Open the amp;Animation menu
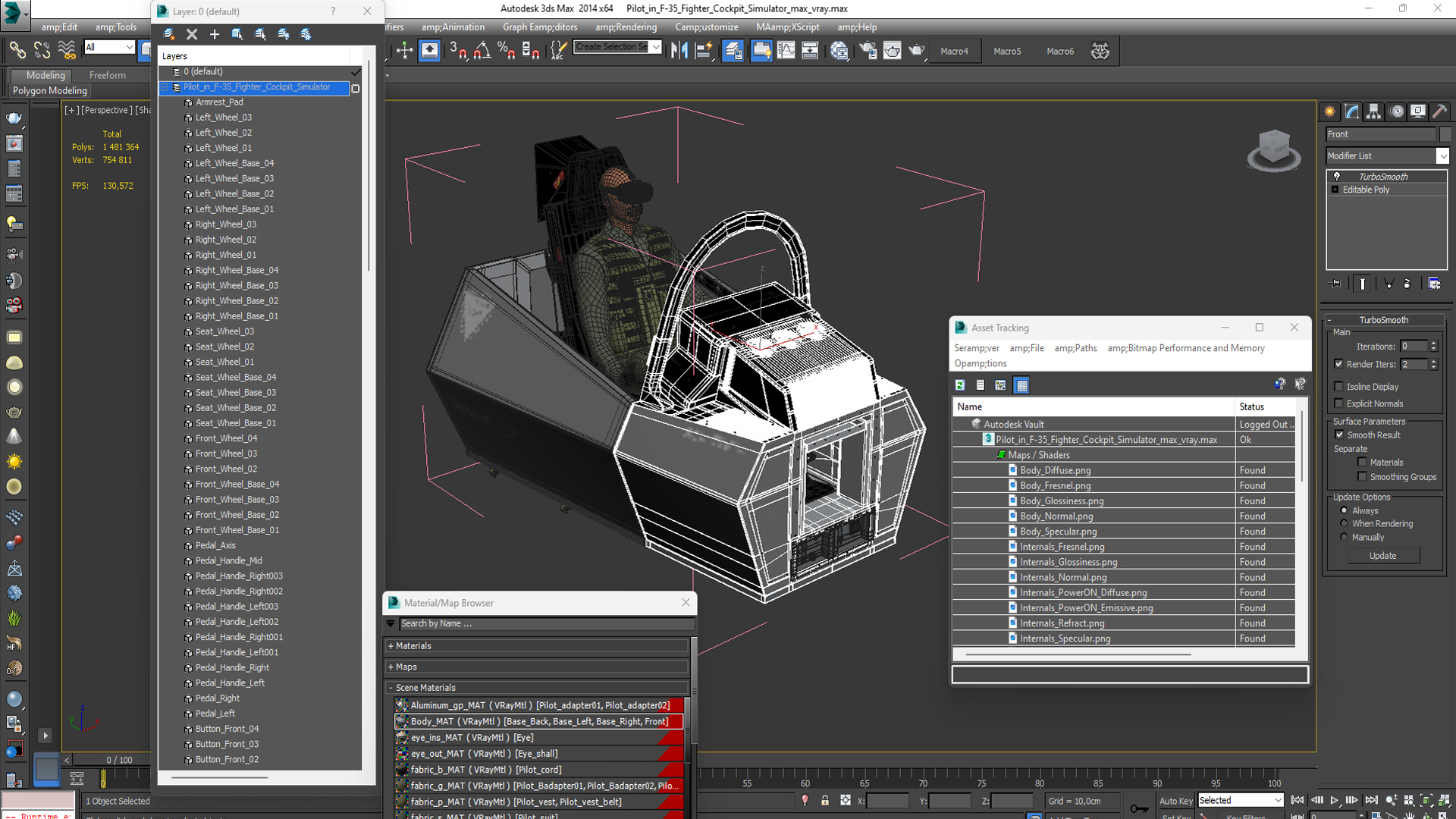The image size is (1456, 819). 453,27
